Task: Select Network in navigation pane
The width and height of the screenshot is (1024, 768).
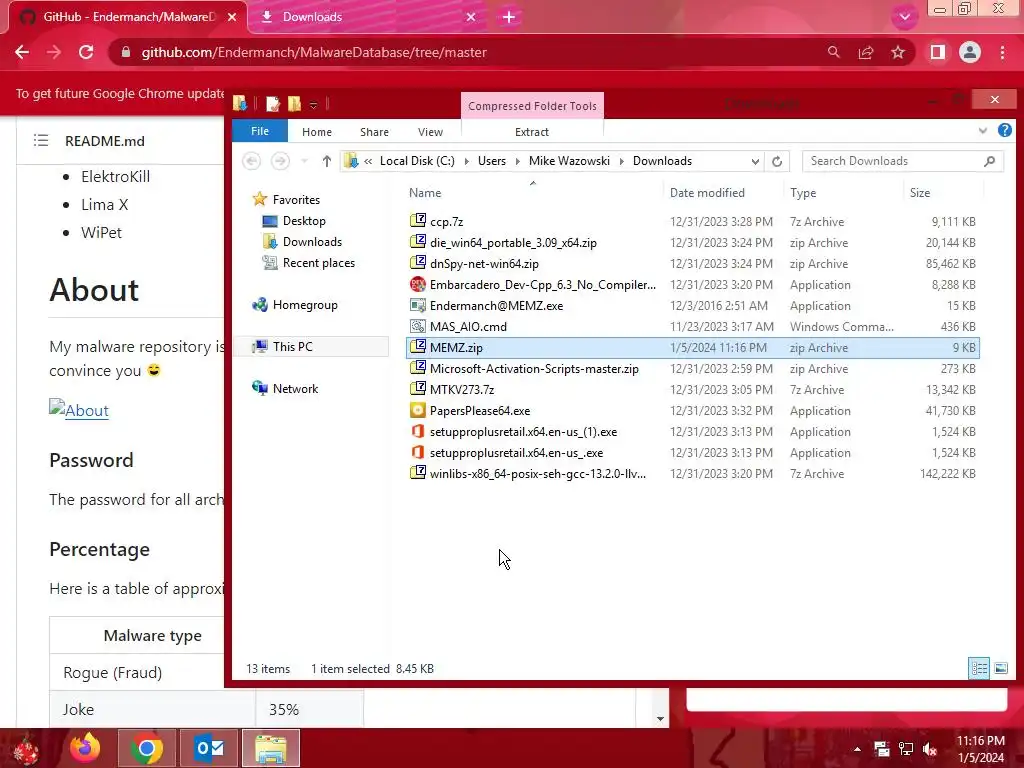Action: (x=295, y=389)
